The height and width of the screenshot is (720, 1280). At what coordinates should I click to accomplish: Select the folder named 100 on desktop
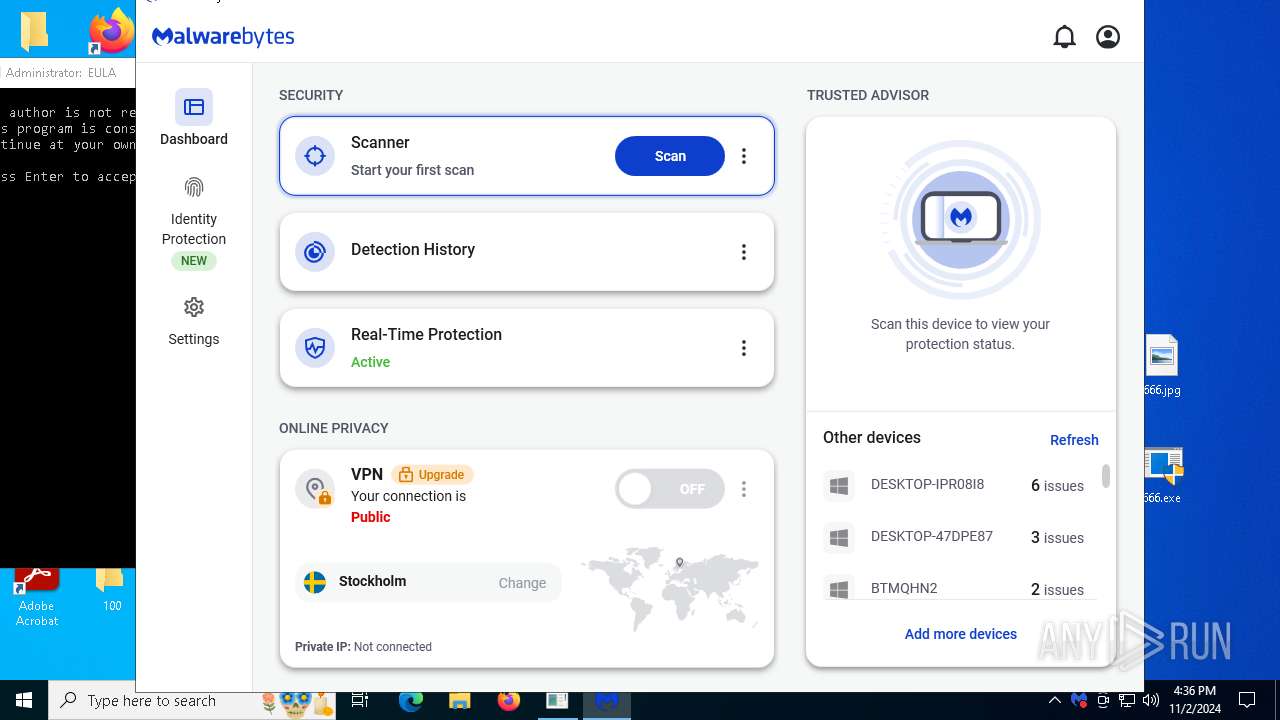coord(110,590)
